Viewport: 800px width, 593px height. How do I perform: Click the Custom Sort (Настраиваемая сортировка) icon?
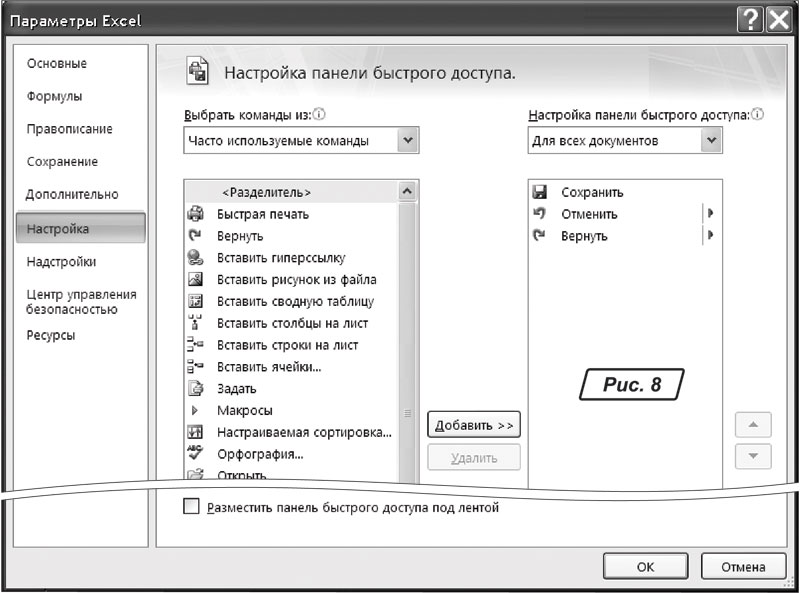click(x=196, y=432)
